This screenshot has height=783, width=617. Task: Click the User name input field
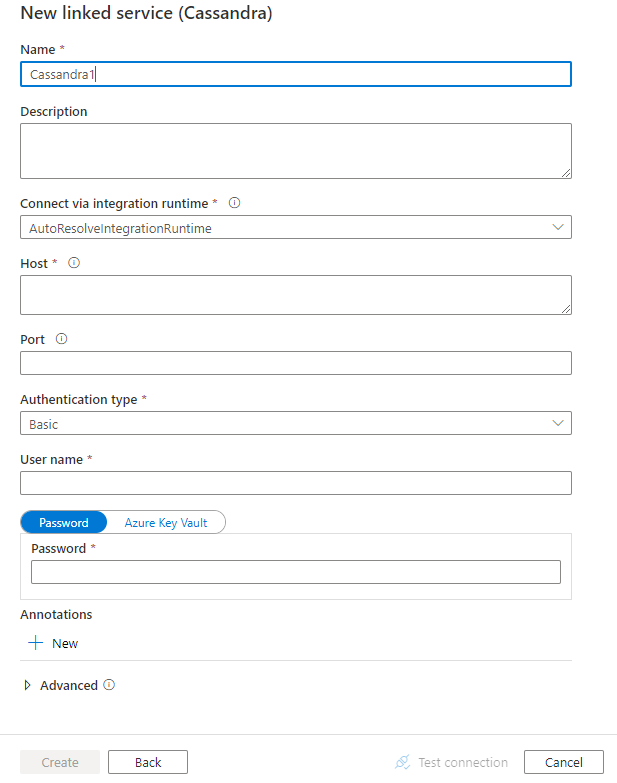pyautogui.click(x=296, y=483)
